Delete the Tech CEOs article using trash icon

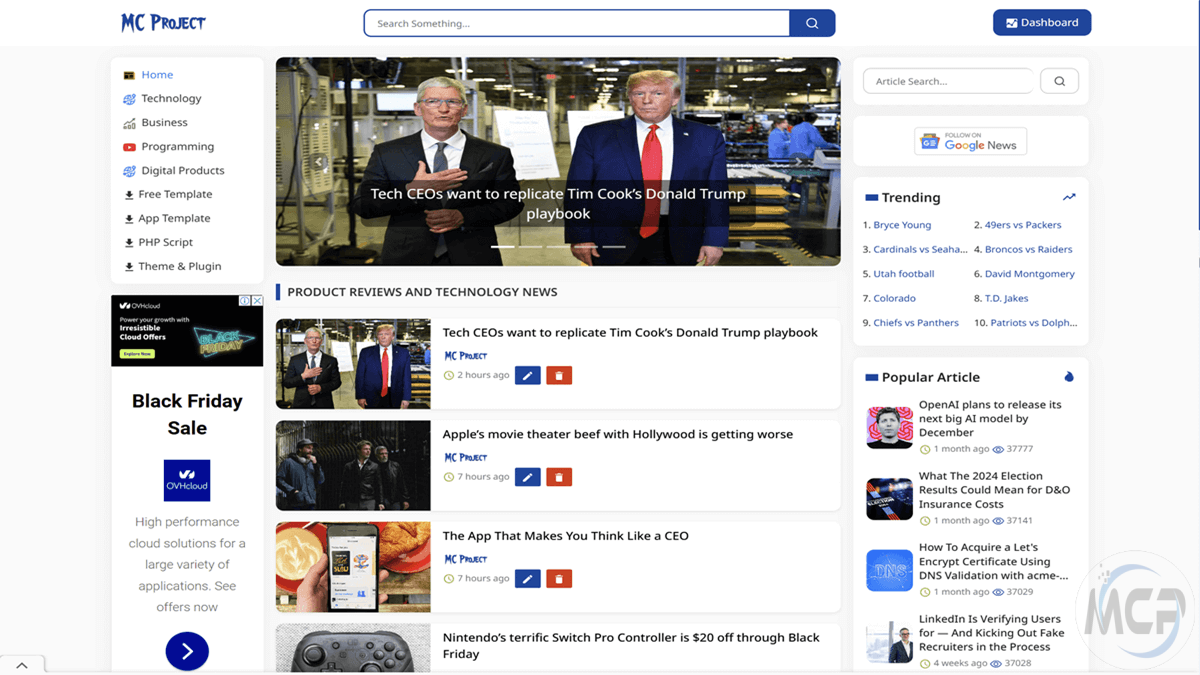pos(559,375)
